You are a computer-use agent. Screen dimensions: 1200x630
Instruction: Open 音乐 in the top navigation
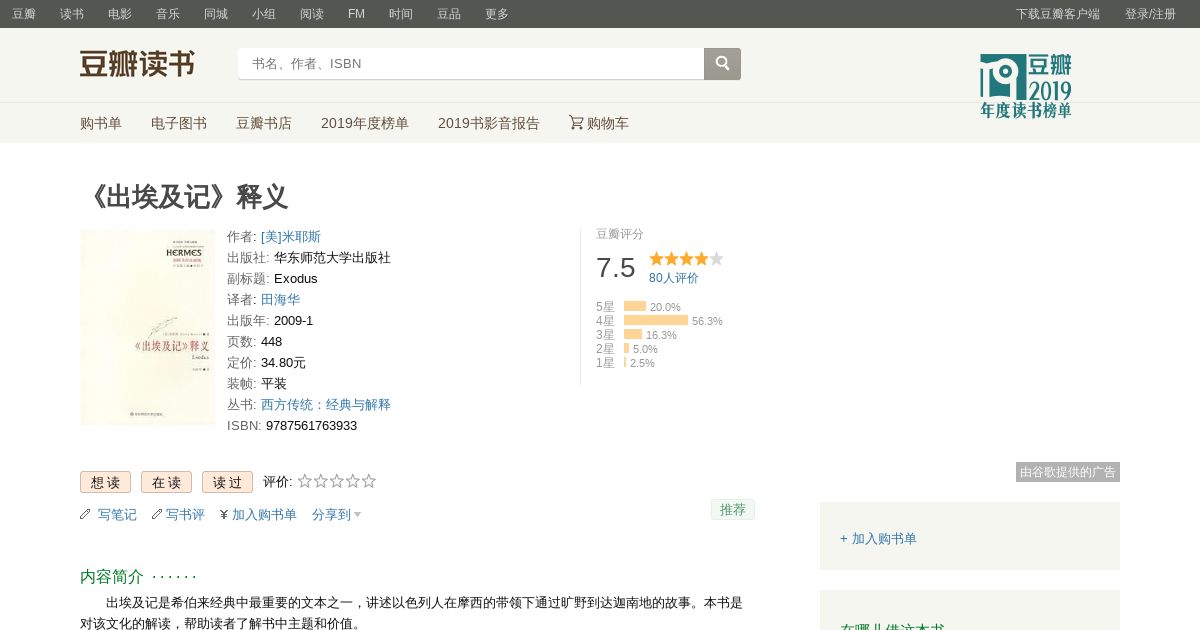click(168, 14)
